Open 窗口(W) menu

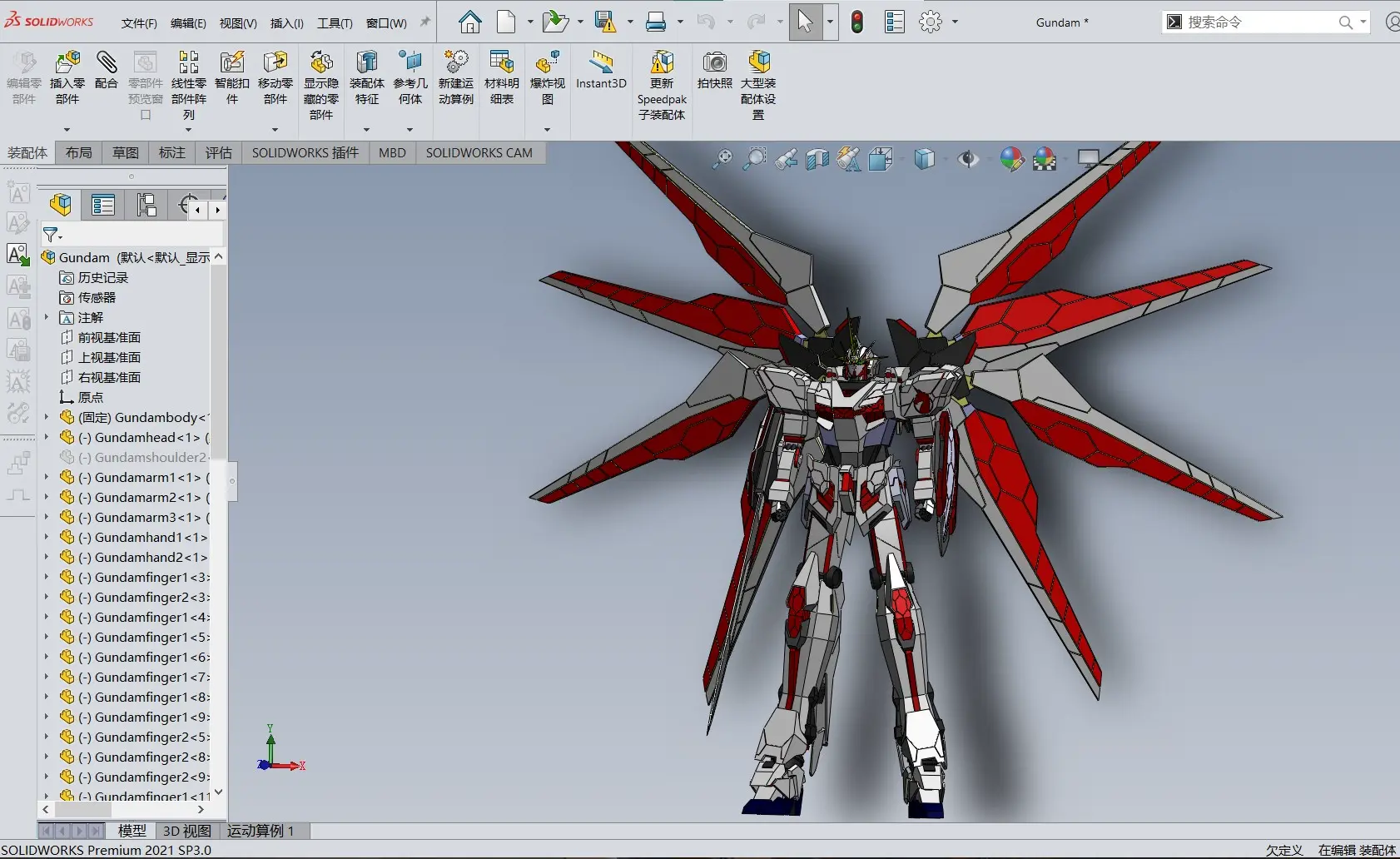387,23
